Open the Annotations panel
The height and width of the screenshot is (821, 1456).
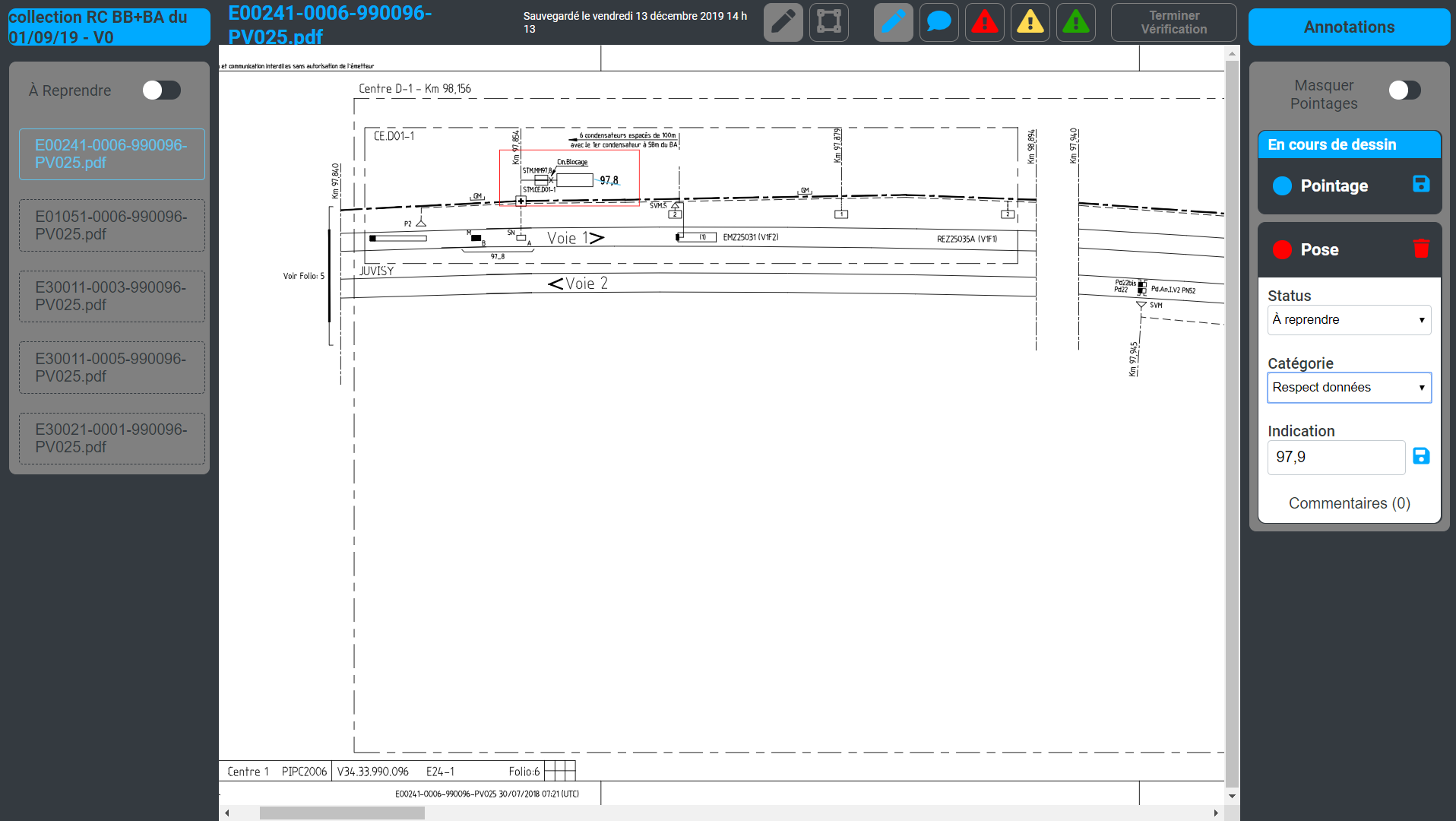pos(1348,27)
